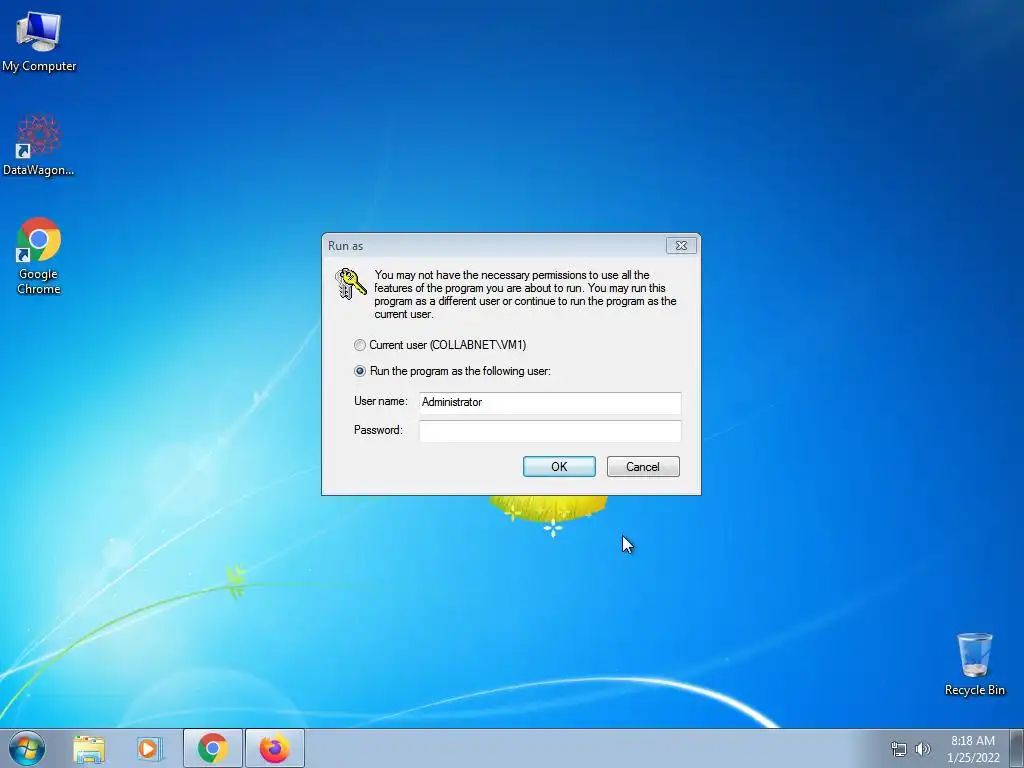This screenshot has height=768, width=1024.
Task: Open the My Computer desktop icon
Action: (x=39, y=41)
